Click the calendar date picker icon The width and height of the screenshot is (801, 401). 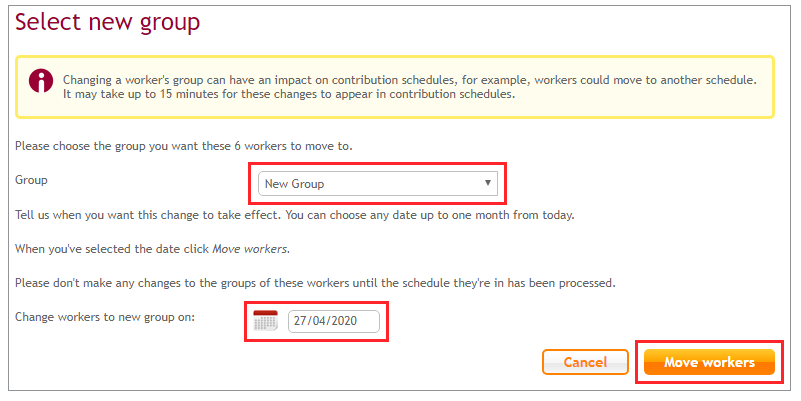click(x=265, y=321)
